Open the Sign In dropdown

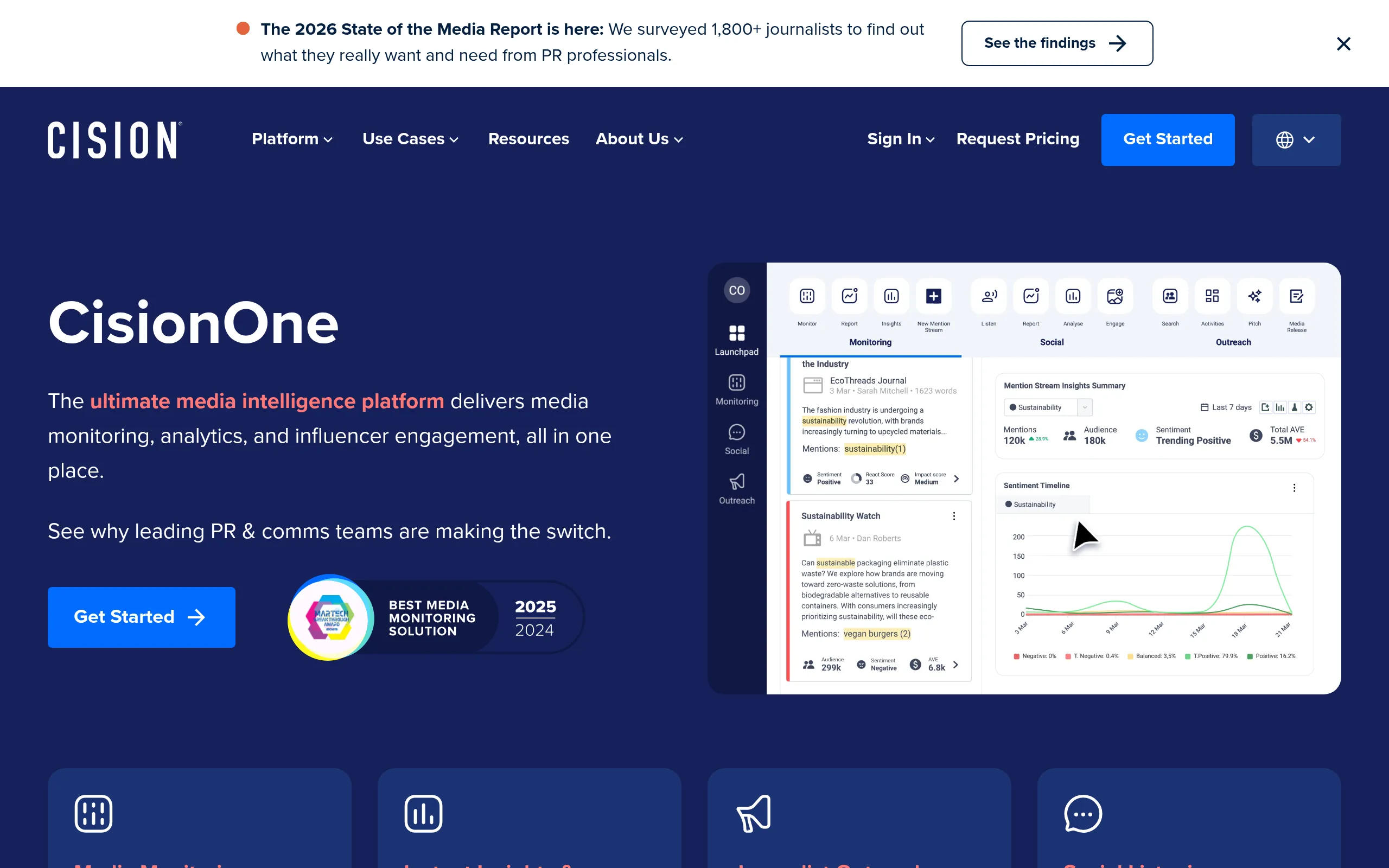pos(901,139)
